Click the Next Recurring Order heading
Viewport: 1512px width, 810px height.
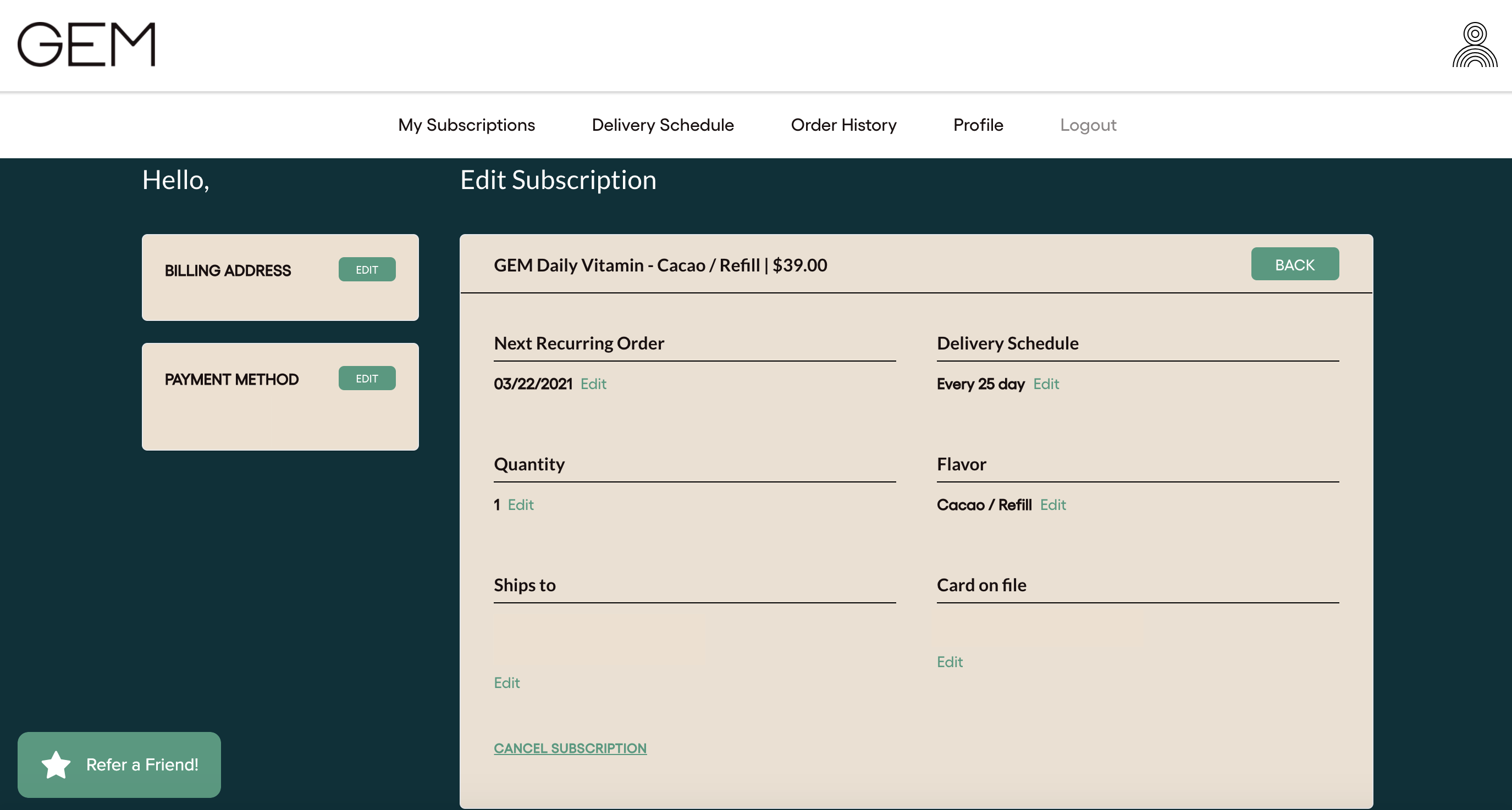(579, 343)
